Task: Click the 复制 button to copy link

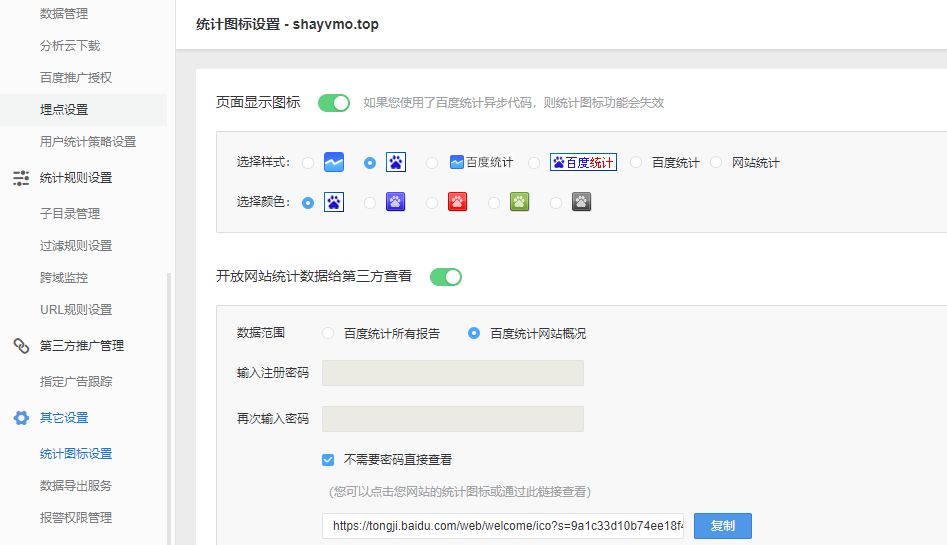Action: tap(722, 526)
